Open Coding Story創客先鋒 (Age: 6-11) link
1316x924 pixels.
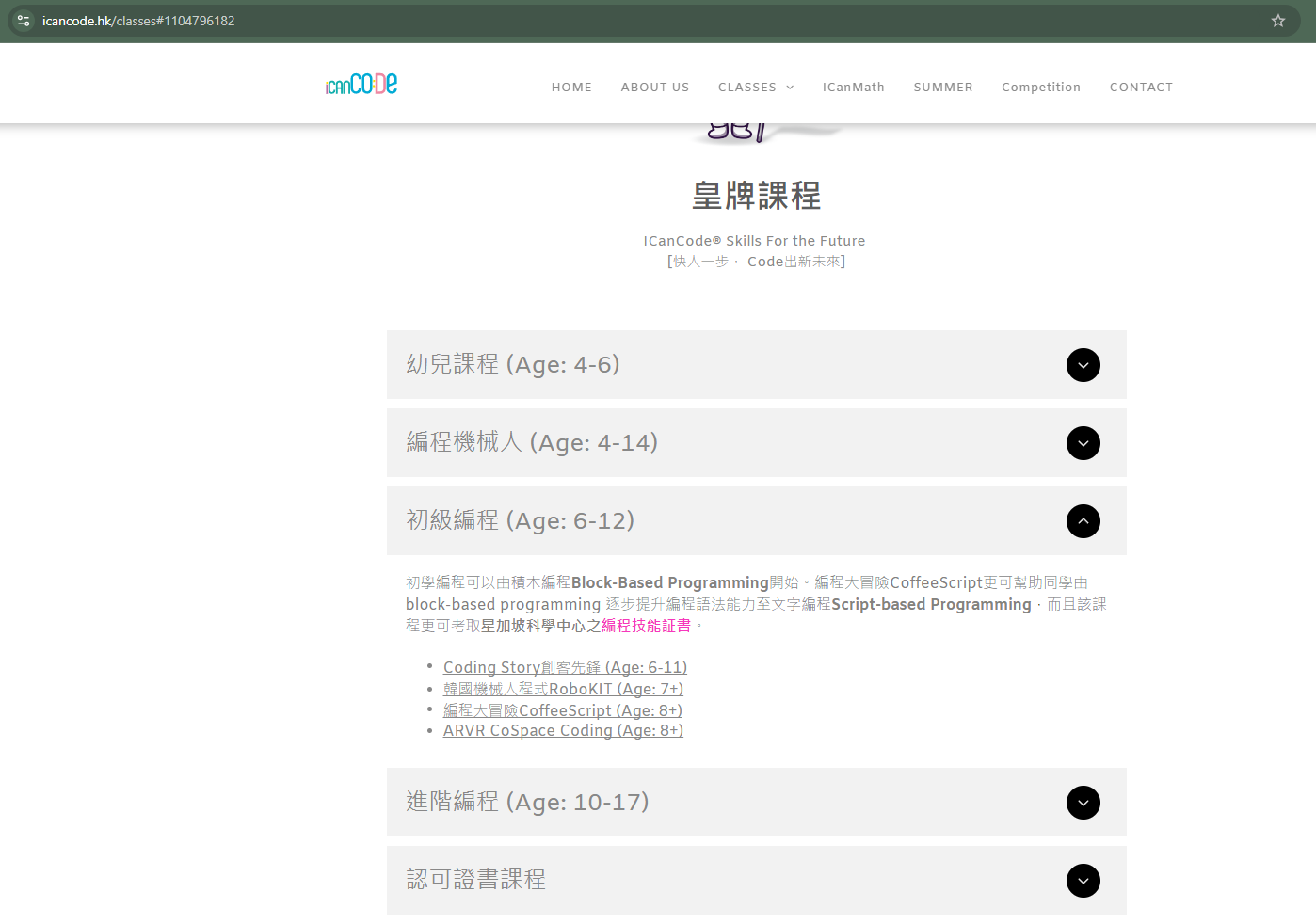[x=565, y=667]
